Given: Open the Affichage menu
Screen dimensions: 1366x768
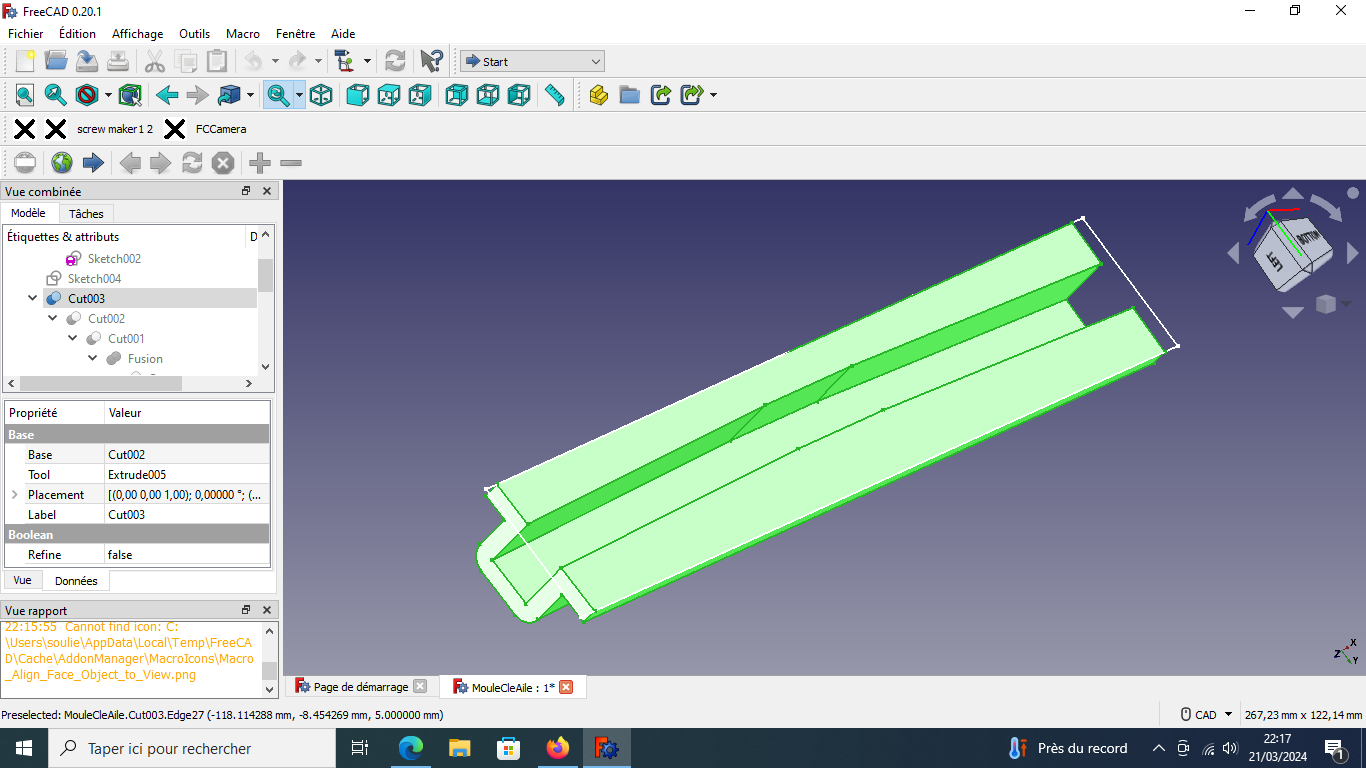Looking at the screenshot, I should pos(138,33).
